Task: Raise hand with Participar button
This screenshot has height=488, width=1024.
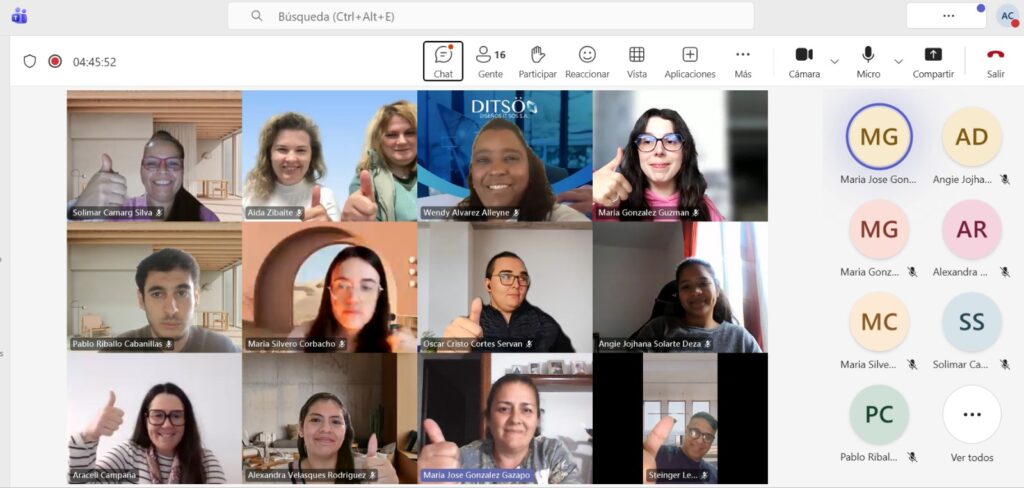Action: (x=537, y=61)
